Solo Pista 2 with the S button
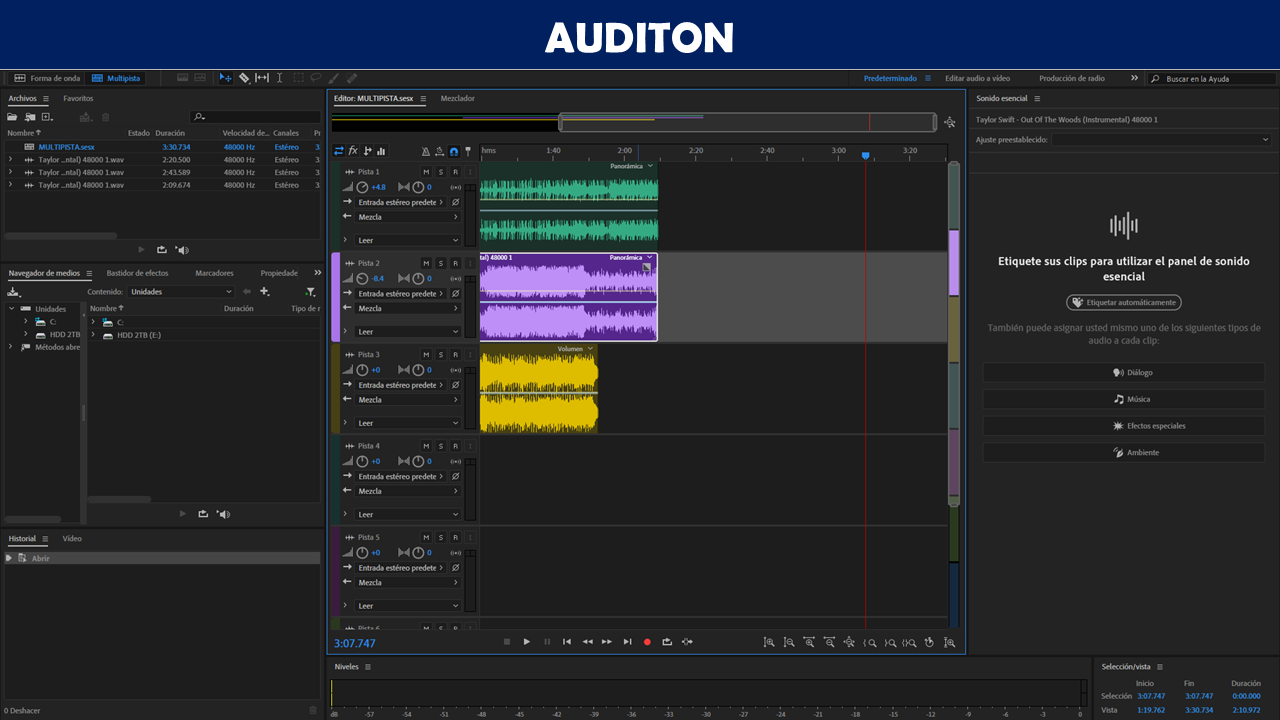 click(440, 263)
